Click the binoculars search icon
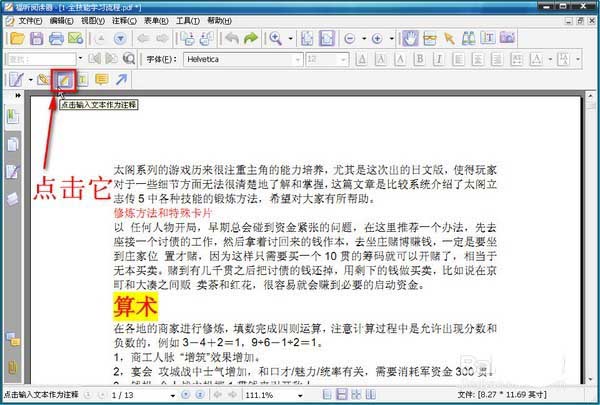Image resolution: width=600 pixels, height=405 pixels. [x=468, y=38]
